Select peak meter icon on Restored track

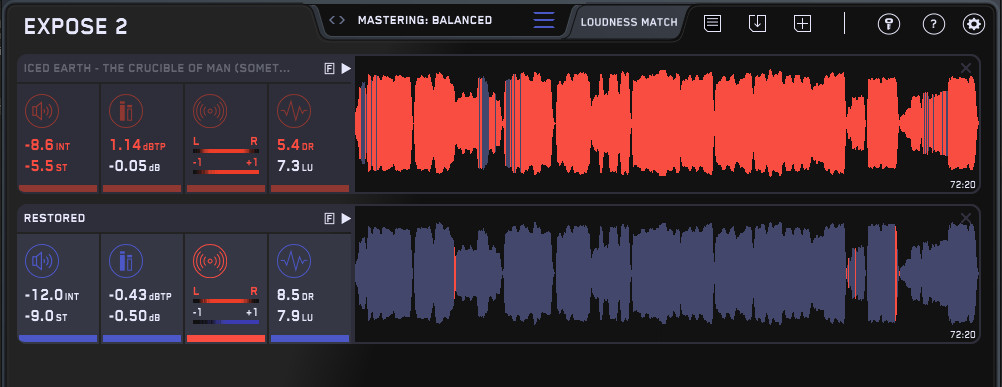pos(126,261)
